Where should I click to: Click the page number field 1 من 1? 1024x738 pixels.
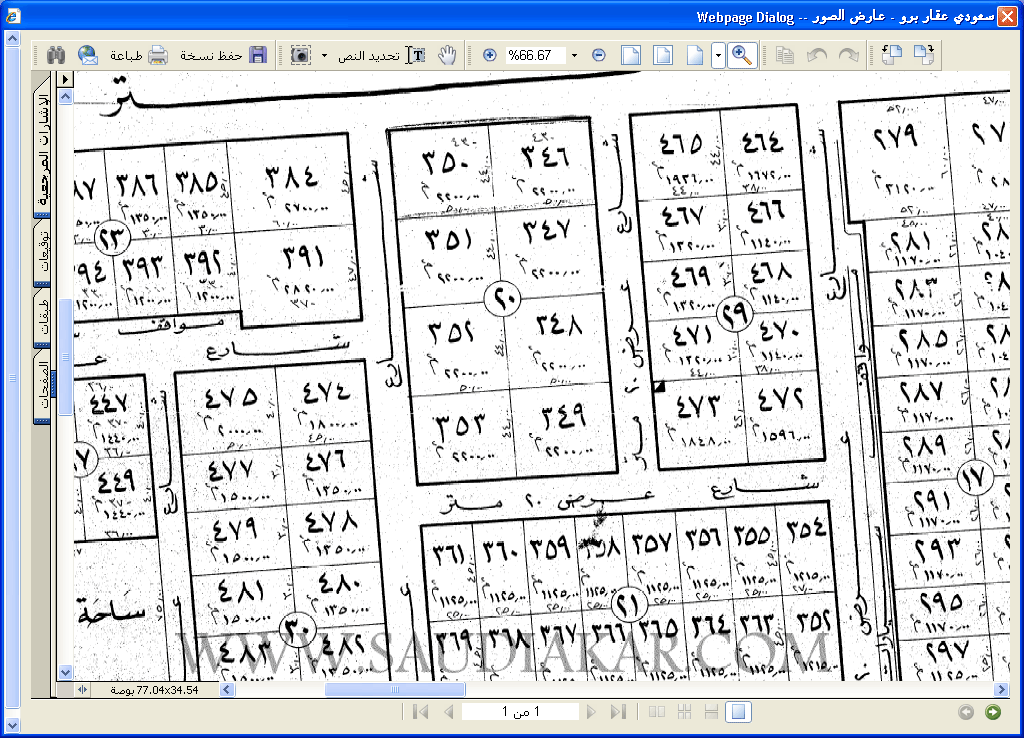(x=520, y=712)
